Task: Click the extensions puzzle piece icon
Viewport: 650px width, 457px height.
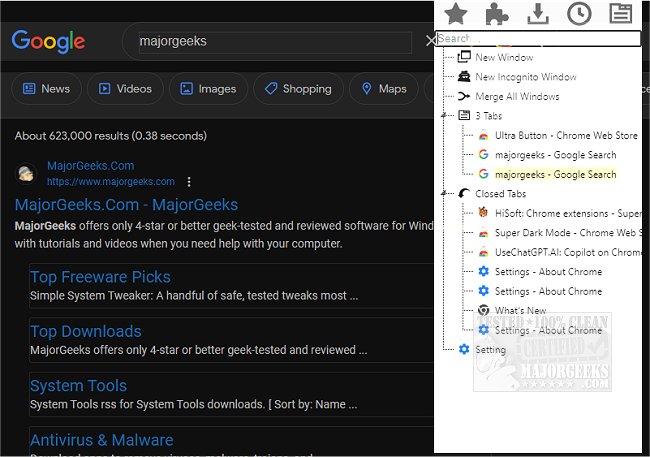Action: [497, 14]
